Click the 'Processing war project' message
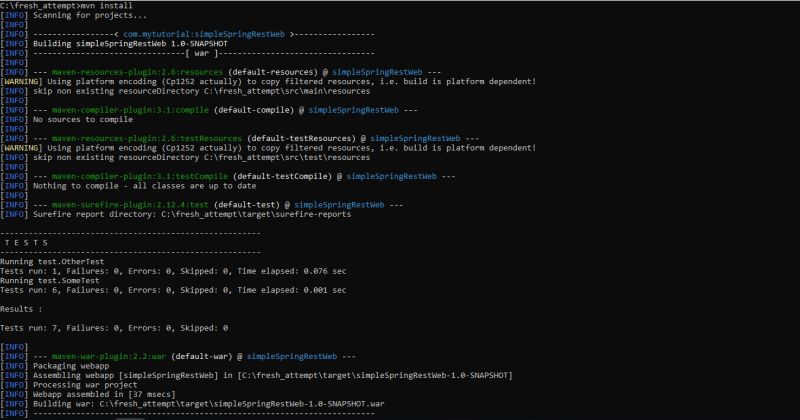 (85, 385)
